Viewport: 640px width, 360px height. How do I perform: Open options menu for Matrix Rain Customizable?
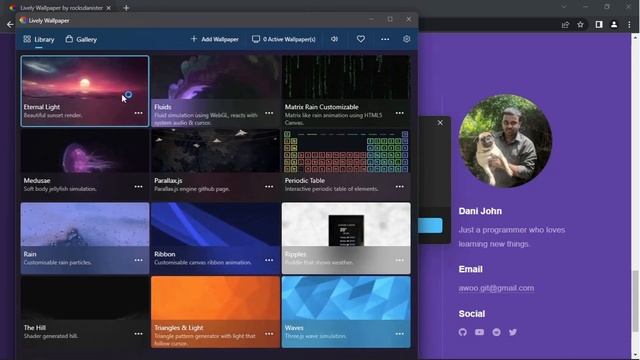coord(400,113)
